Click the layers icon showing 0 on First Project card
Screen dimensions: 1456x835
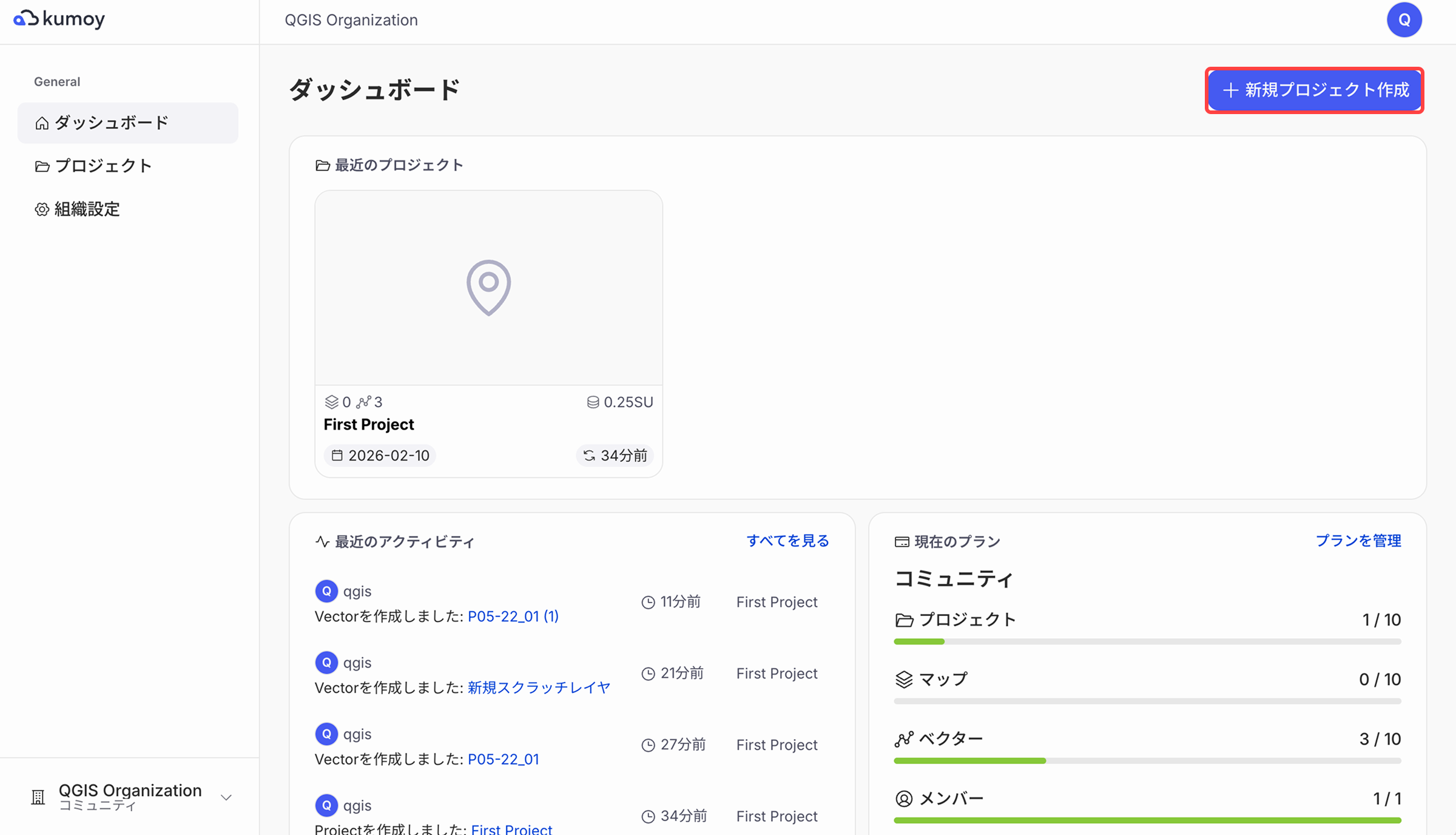[x=331, y=401]
